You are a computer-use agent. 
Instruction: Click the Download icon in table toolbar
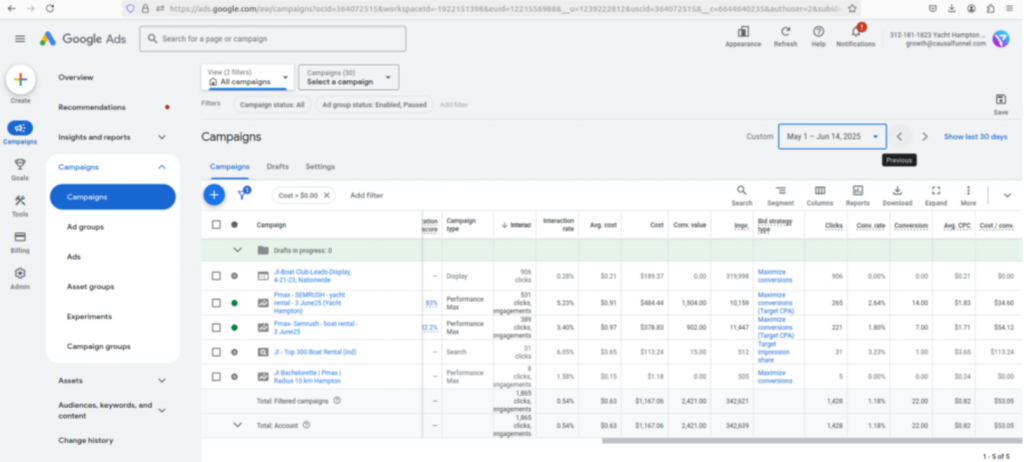(897, 190)
